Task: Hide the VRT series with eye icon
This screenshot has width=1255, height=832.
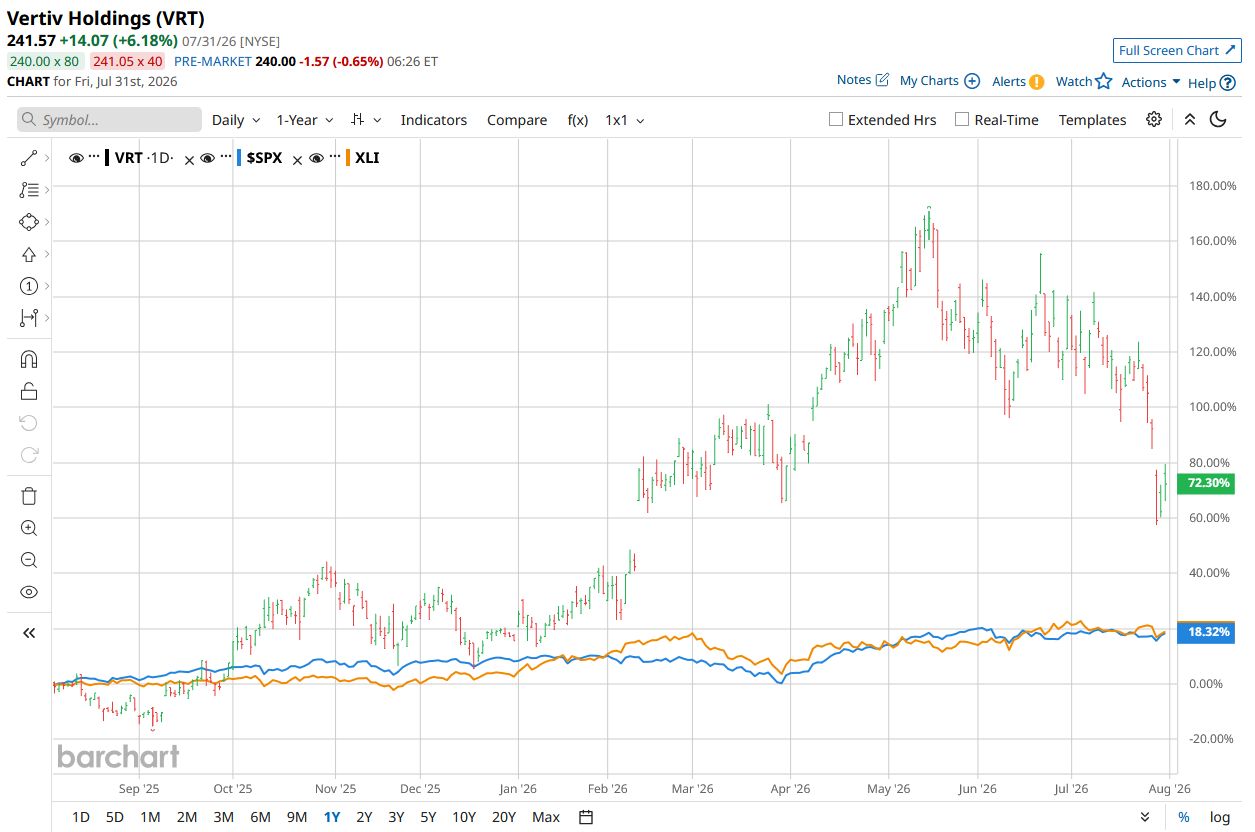Action: [76, 158]
